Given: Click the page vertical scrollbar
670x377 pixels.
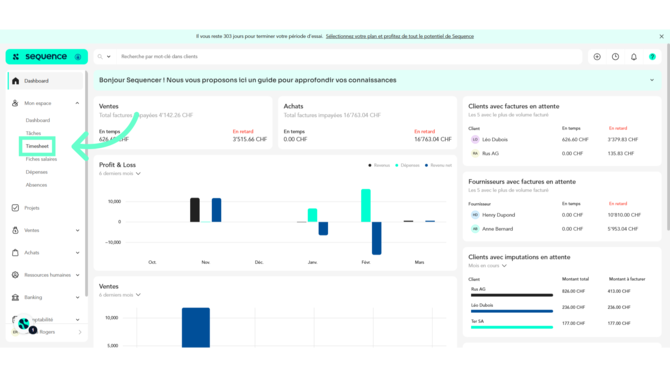Looking at the screenshot, I should (667, 137).
